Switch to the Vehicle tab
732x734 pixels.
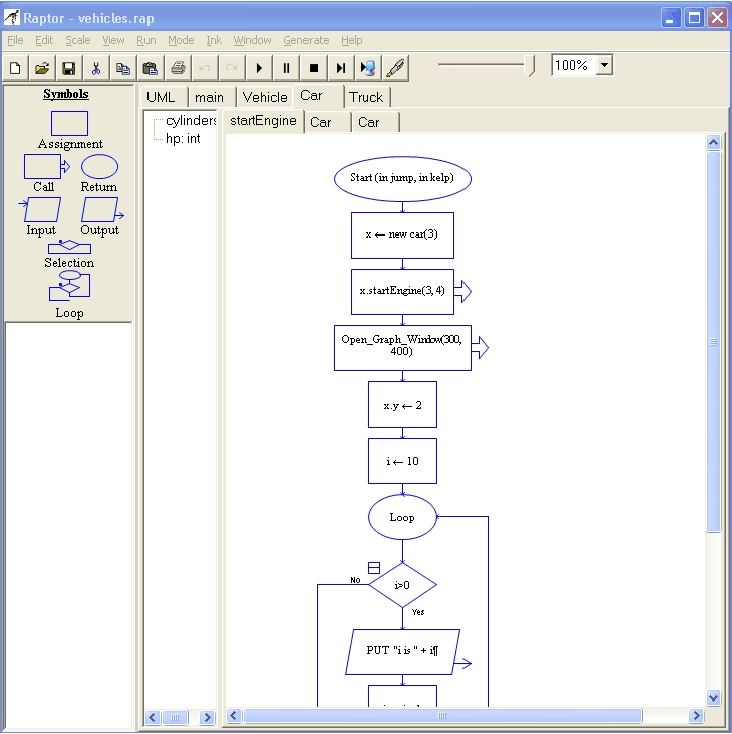pyautogui.click(x=265, y=97)
